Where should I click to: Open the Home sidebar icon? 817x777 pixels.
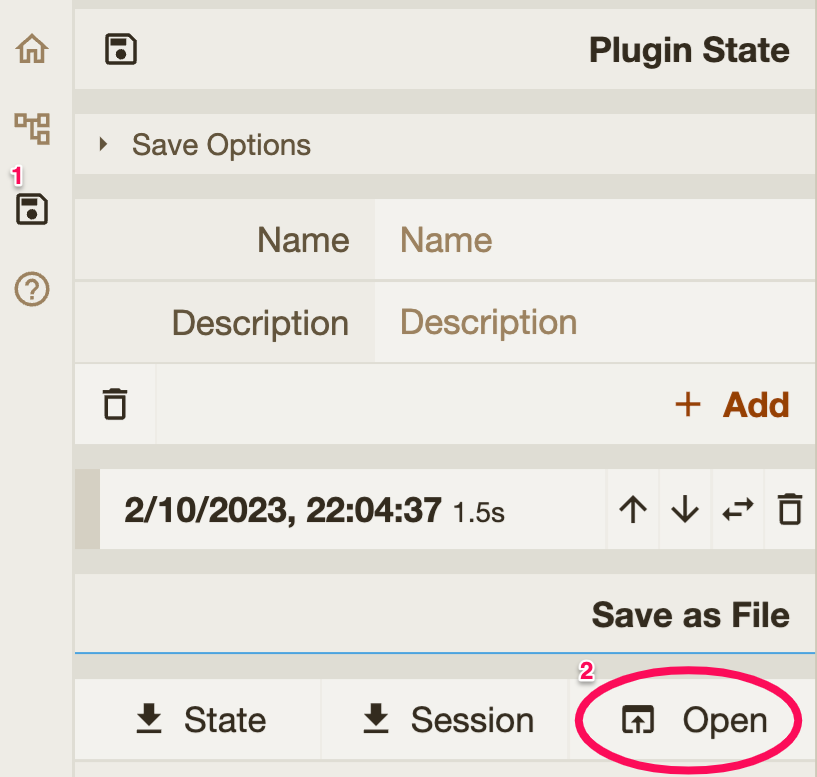[32, 49]
